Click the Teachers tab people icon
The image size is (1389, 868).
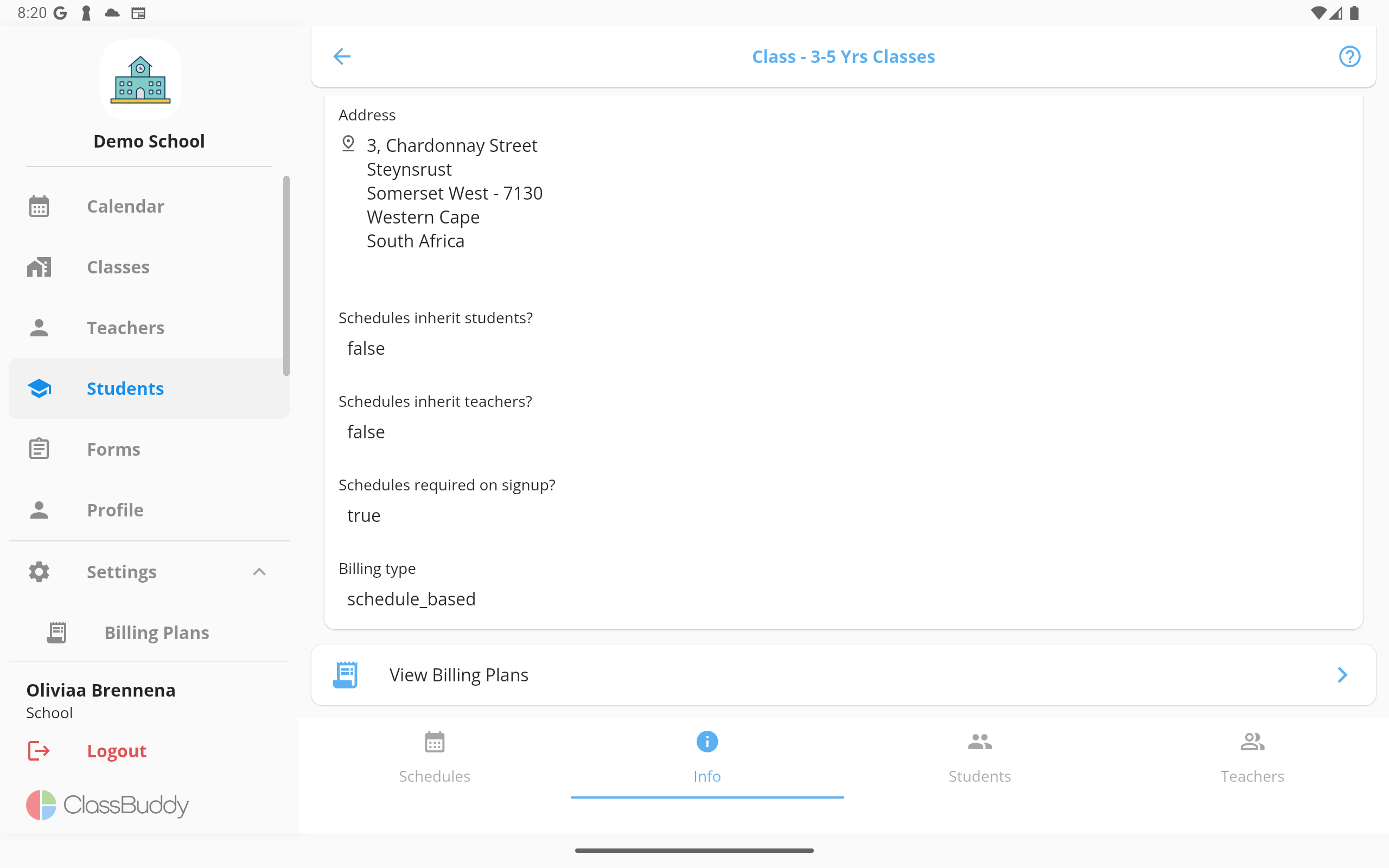point(1252,742)
